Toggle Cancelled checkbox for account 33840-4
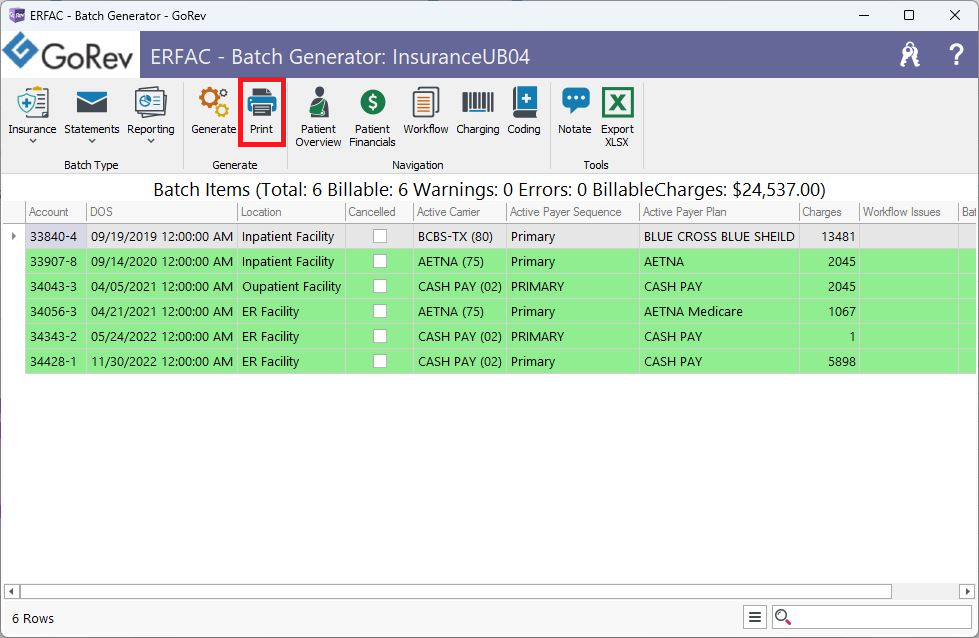The height and width of the screenshot is (638, 979). 380,236
